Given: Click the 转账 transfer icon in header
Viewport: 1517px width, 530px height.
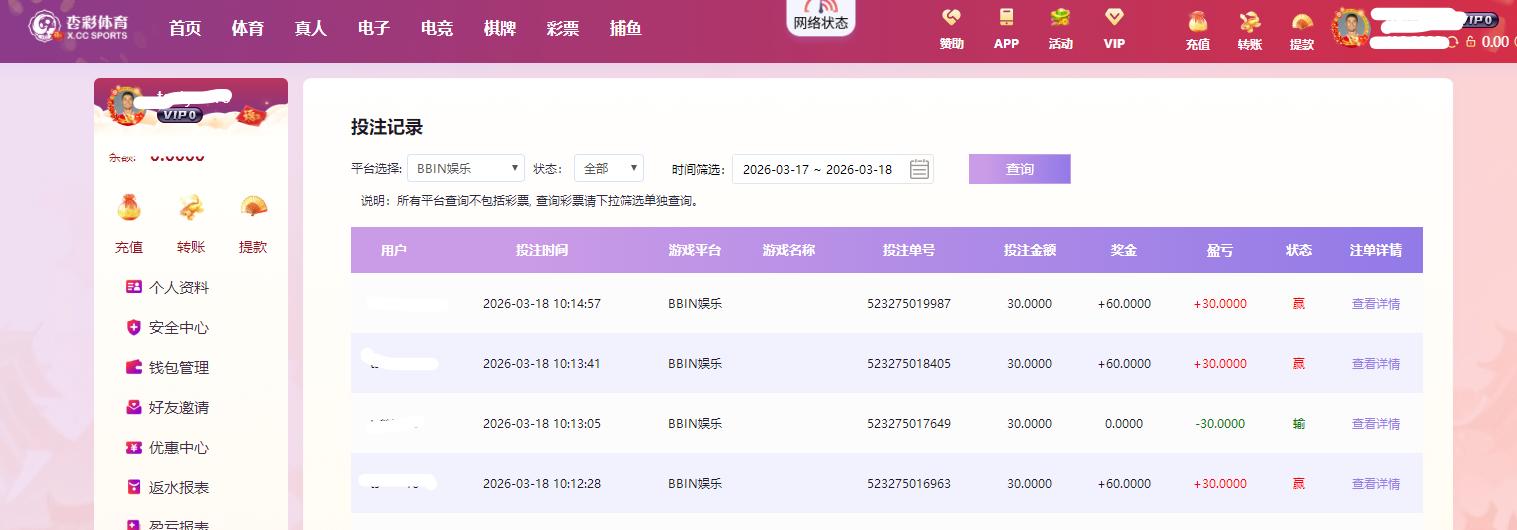Looking at the screenshot, I should 1249,22.
